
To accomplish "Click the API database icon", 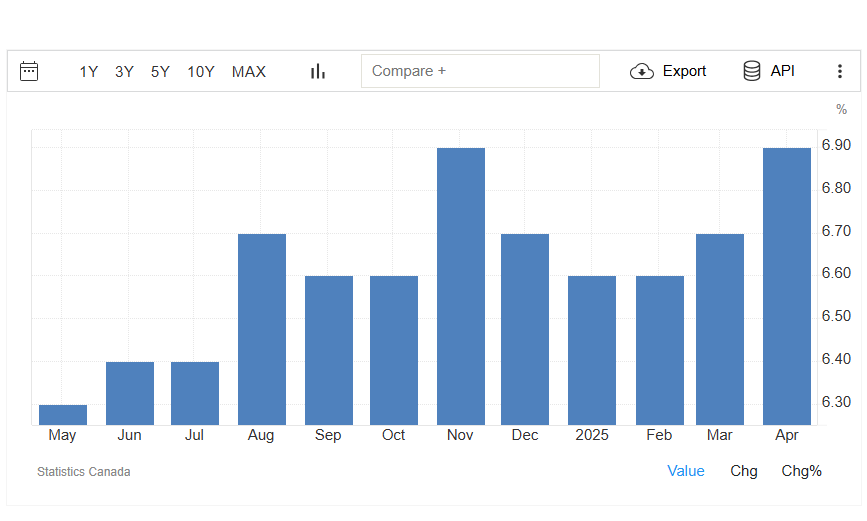I will point(752,71).
